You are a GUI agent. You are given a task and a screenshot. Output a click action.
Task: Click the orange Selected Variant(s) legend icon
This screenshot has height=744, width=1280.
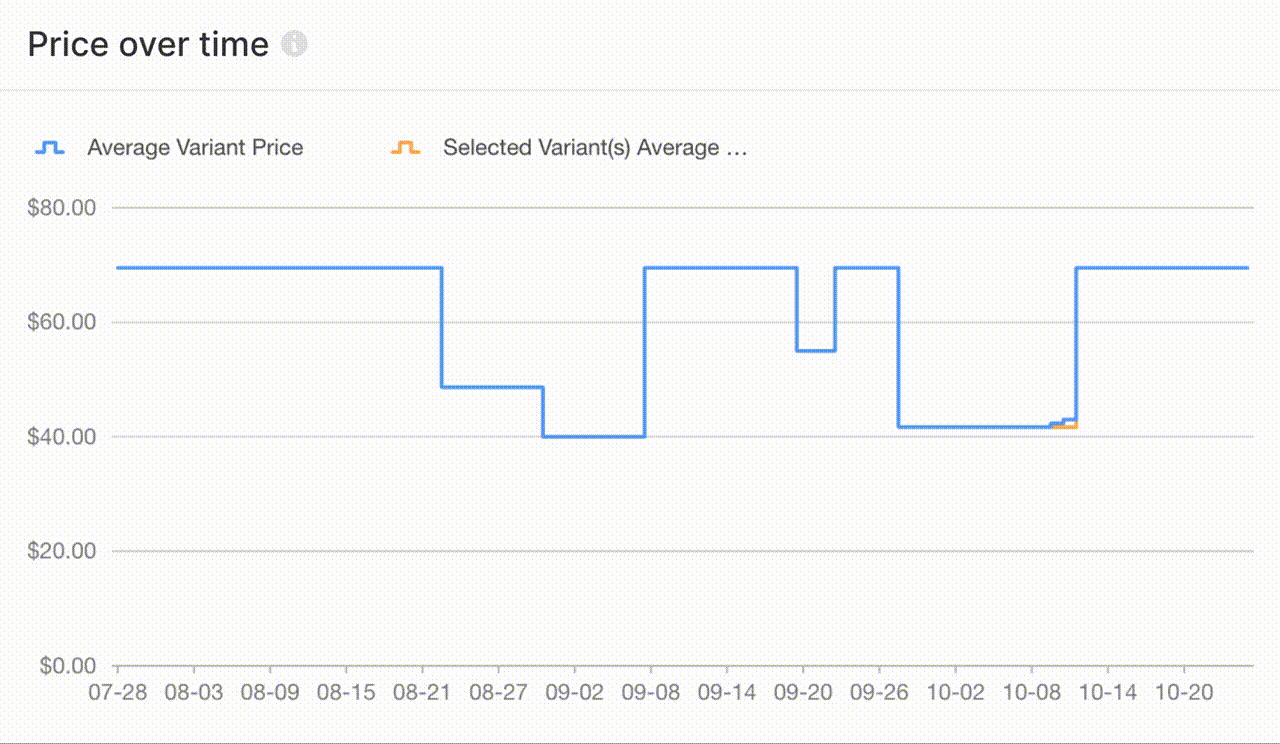point(405,148)
